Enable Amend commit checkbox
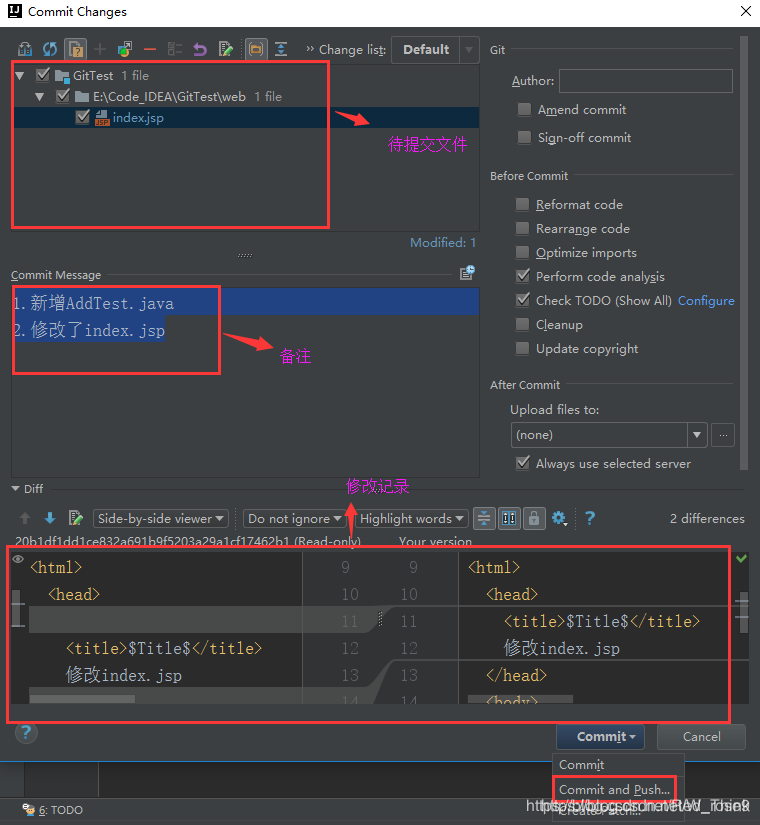Viewport: 760px width, 825px height. (x=524, y=109)
